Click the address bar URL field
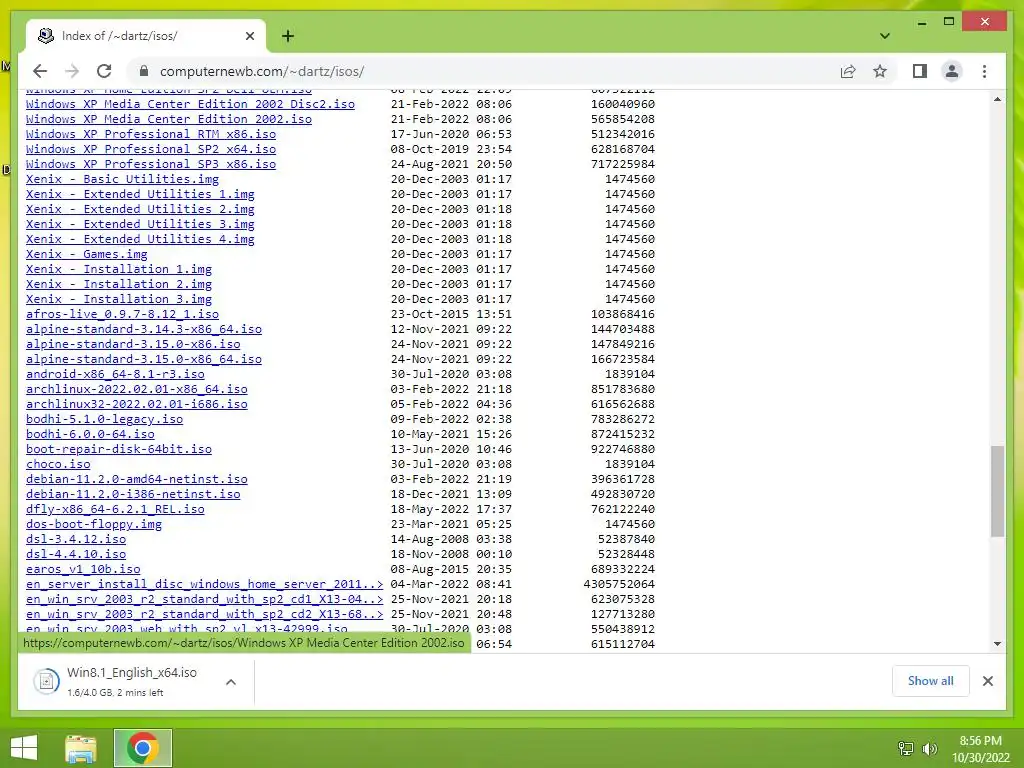 (x=483, y=71)
